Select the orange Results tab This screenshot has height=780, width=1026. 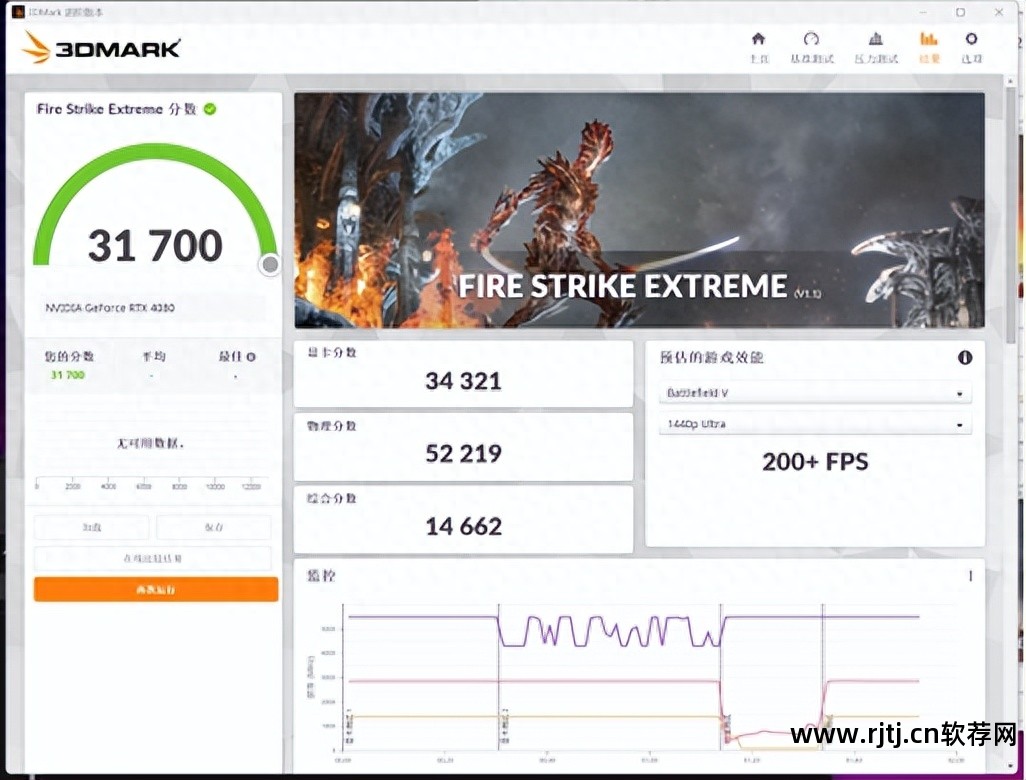point(929,48)
